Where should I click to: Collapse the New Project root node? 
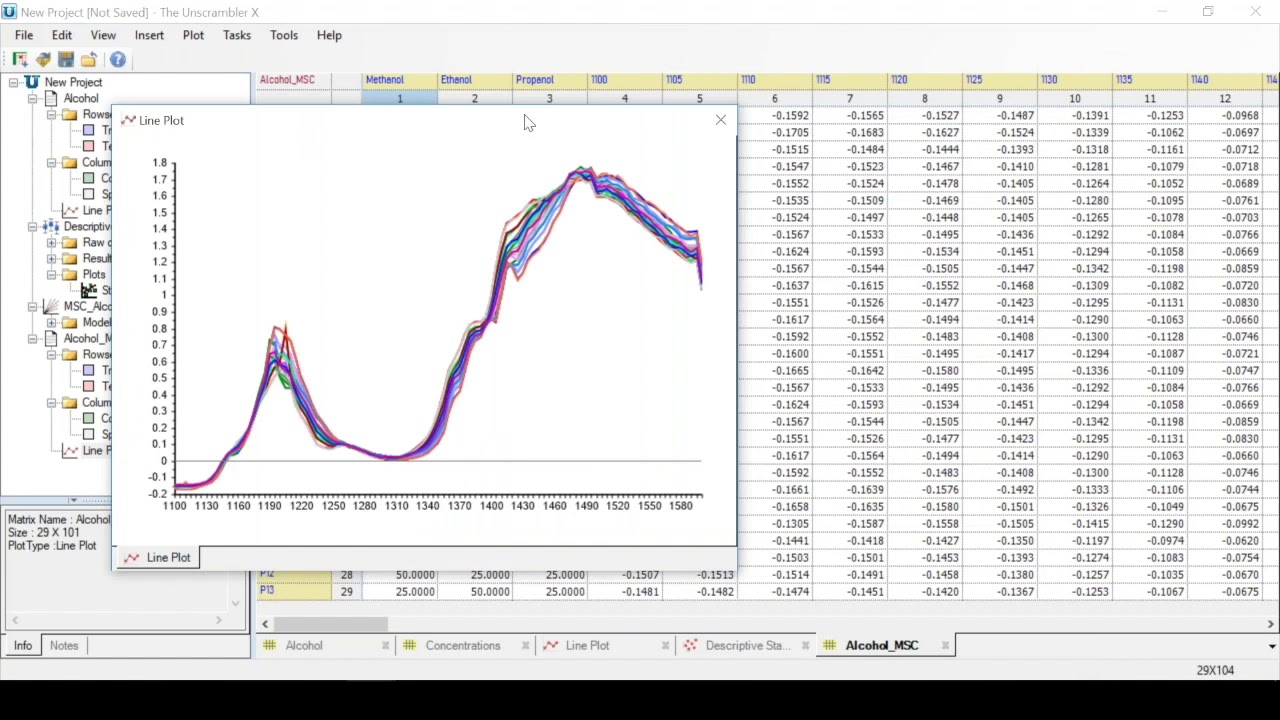pyautogui.click(x=13, y=82)
